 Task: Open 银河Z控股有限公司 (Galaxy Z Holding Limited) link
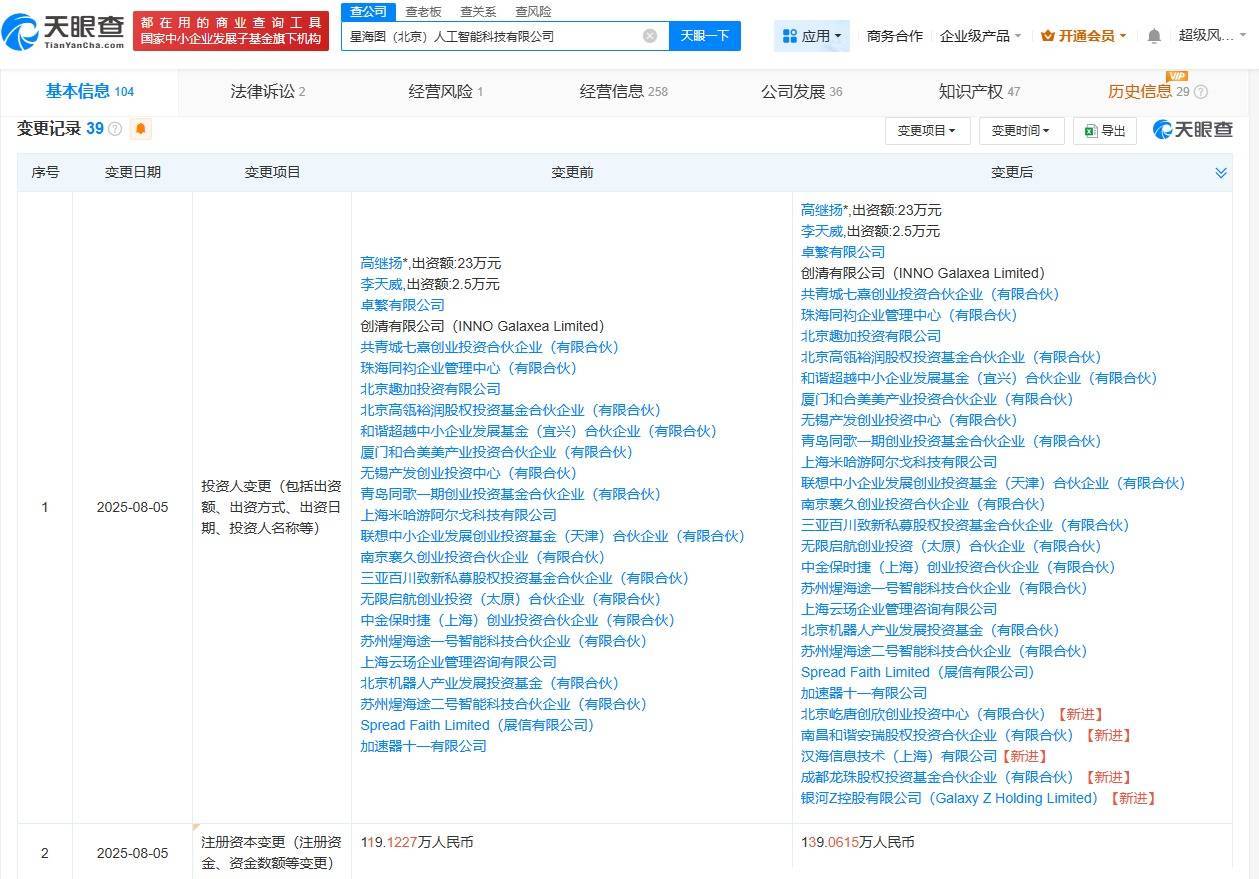click(x=949, y=798)
